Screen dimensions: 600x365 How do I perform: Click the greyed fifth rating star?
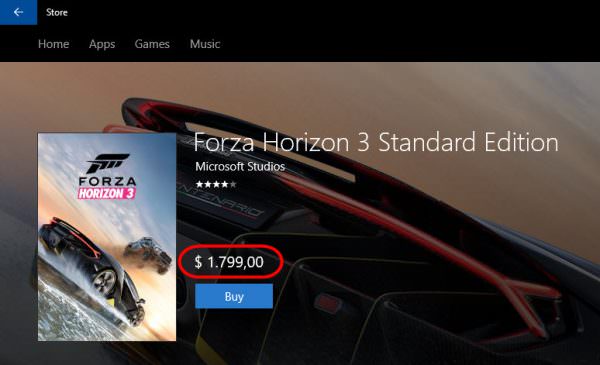pyautogui.click(x=233, y=184)
